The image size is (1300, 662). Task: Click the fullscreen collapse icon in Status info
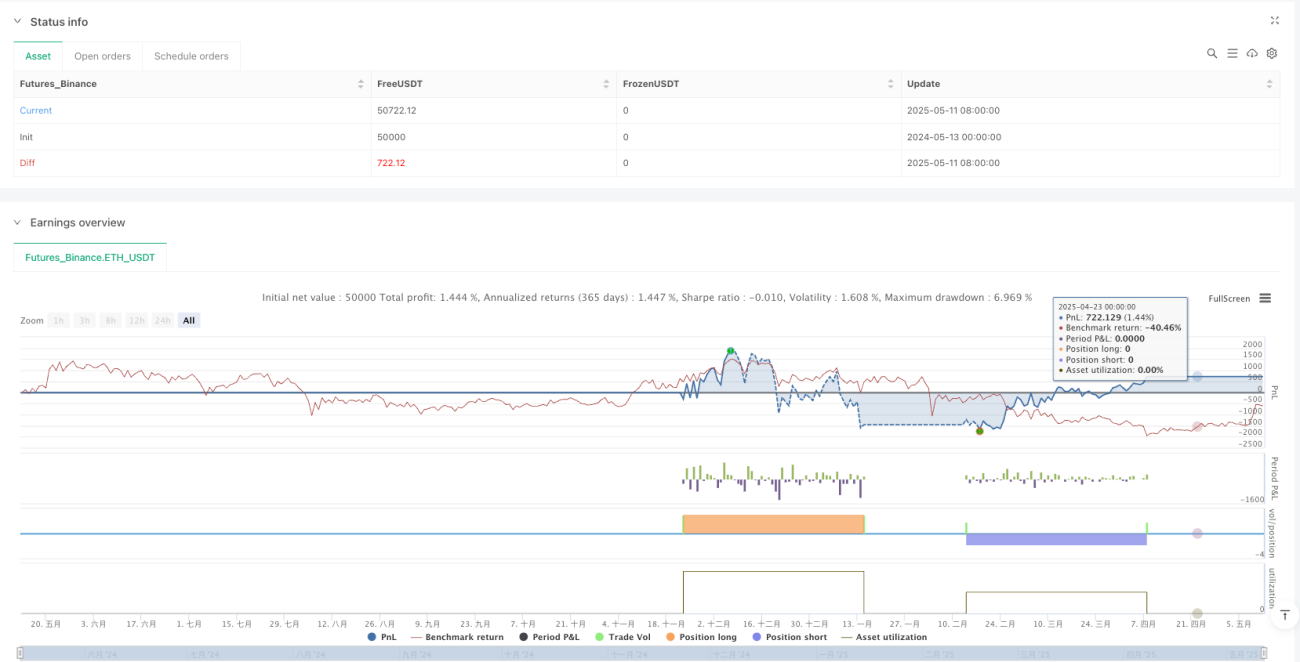[1274, 20]
